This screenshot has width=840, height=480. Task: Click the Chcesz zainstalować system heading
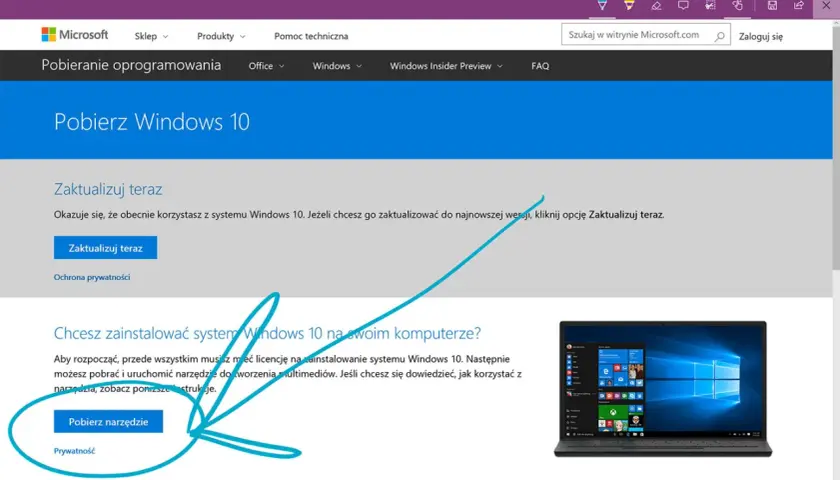[x=267, y=333]
